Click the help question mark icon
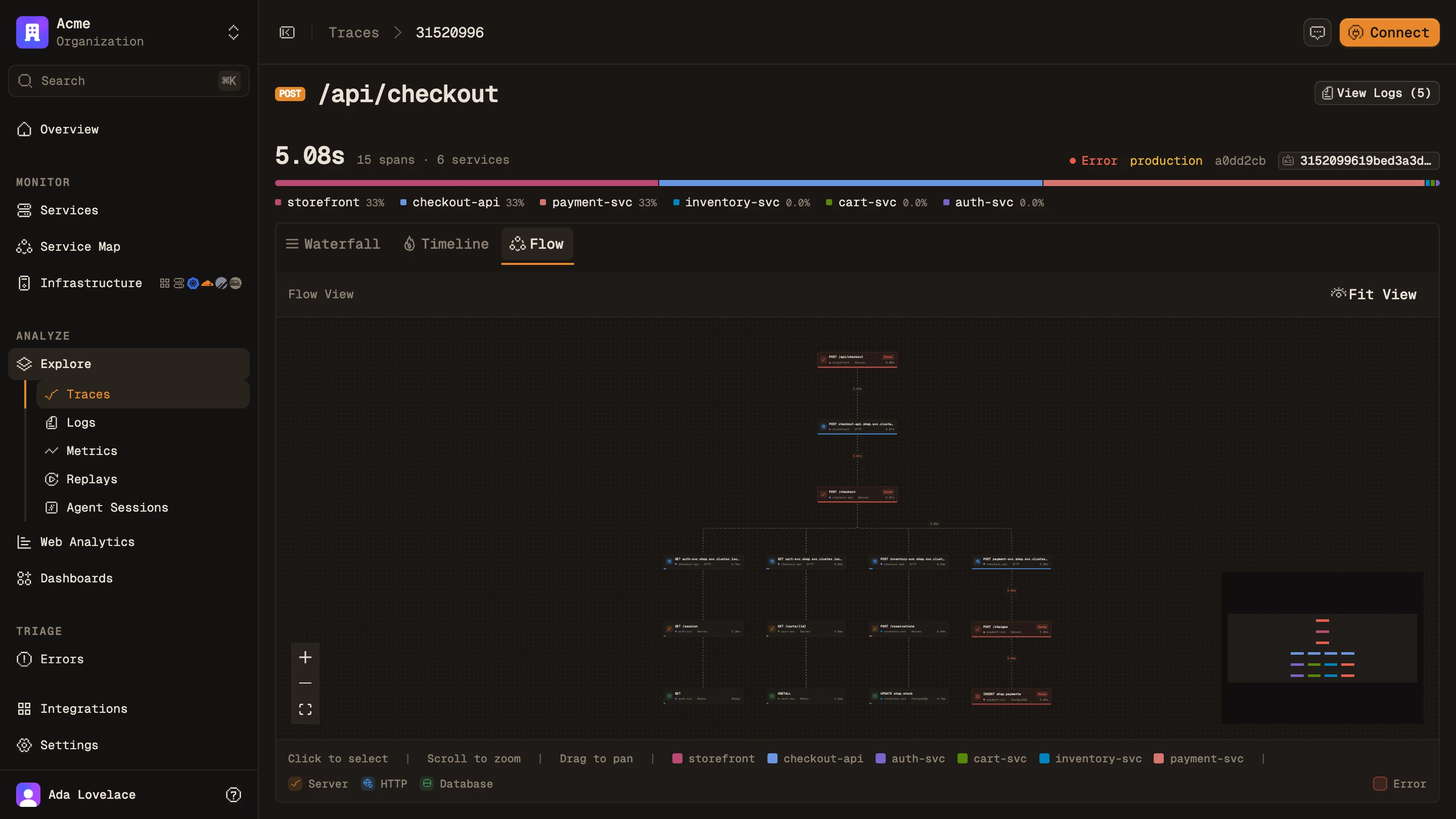Image resolution: width=1456 pixels, height=819 pixels. coord(234,795)
